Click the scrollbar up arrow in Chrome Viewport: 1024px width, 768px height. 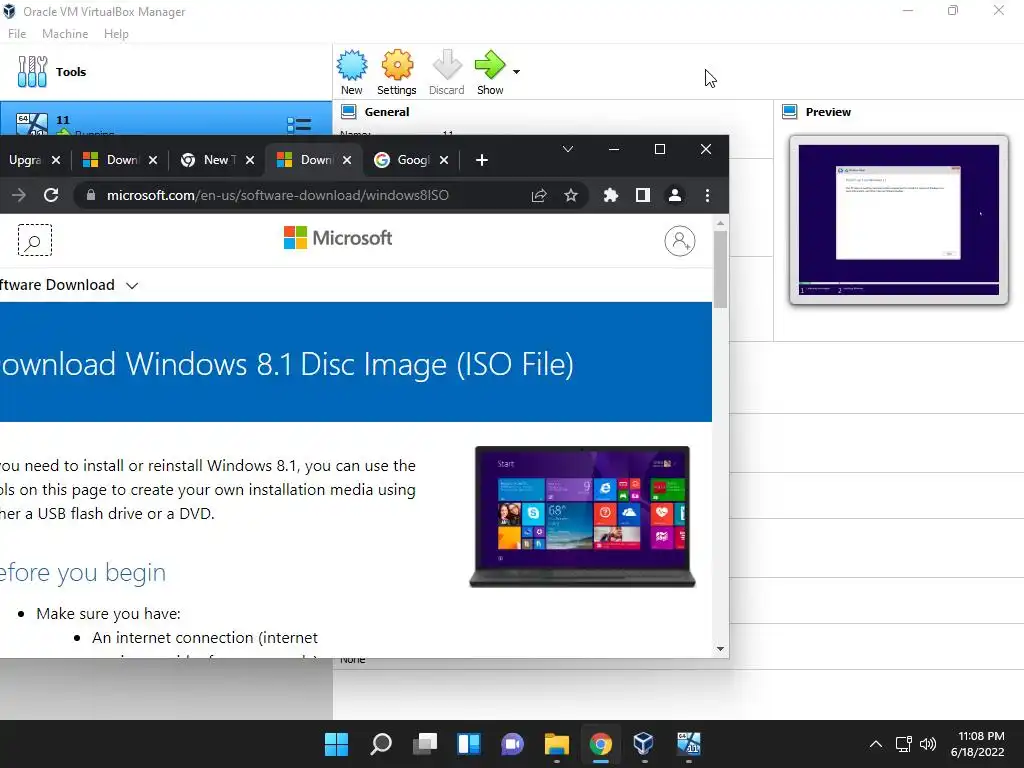coord(720,223)
